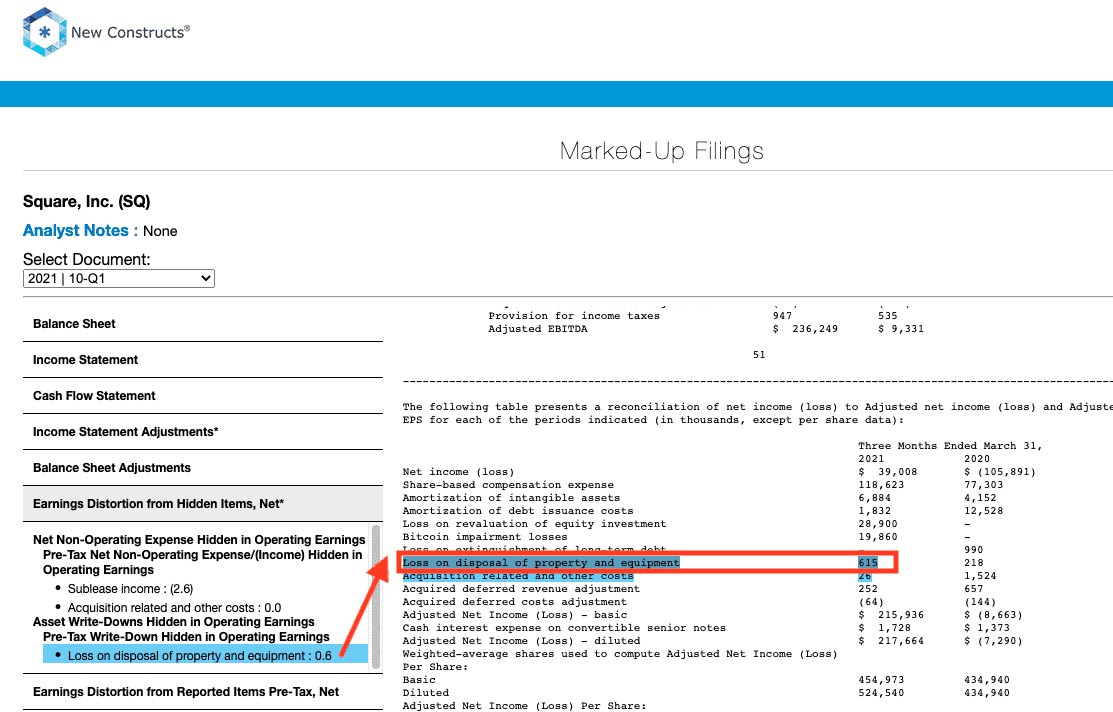Select Acquisition related and other costs : 0.0 item
1113x712 pixels.
175,608
